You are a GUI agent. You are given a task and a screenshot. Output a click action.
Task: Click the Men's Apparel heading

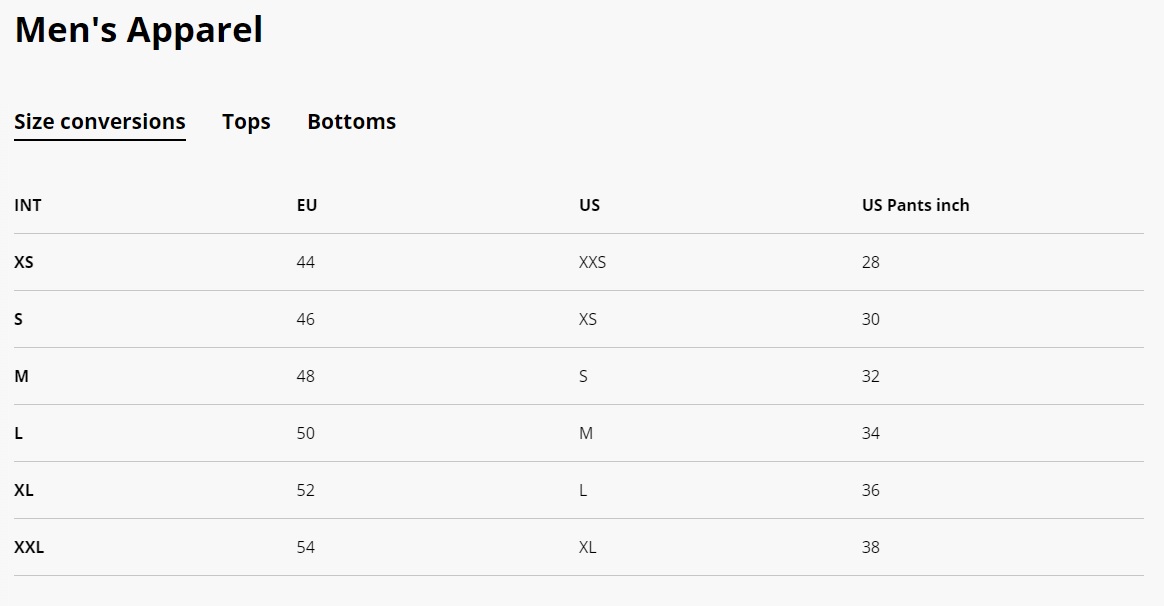point(139,30)
